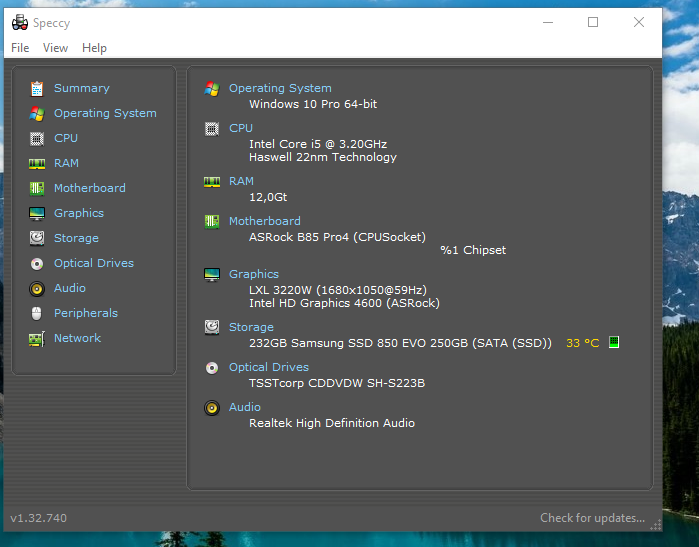Maximize the Speccy window

593,22
